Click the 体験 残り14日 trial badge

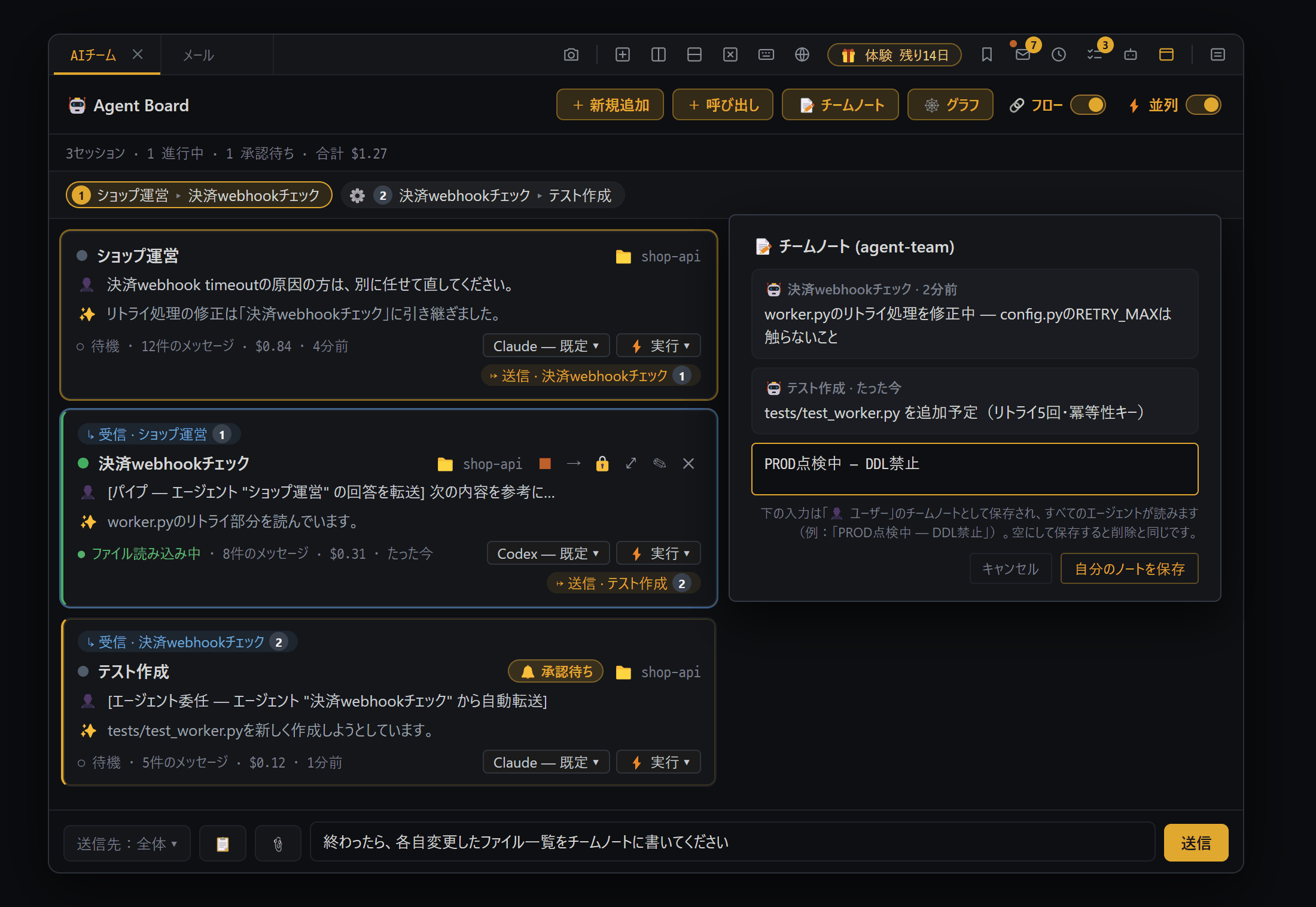894,55
